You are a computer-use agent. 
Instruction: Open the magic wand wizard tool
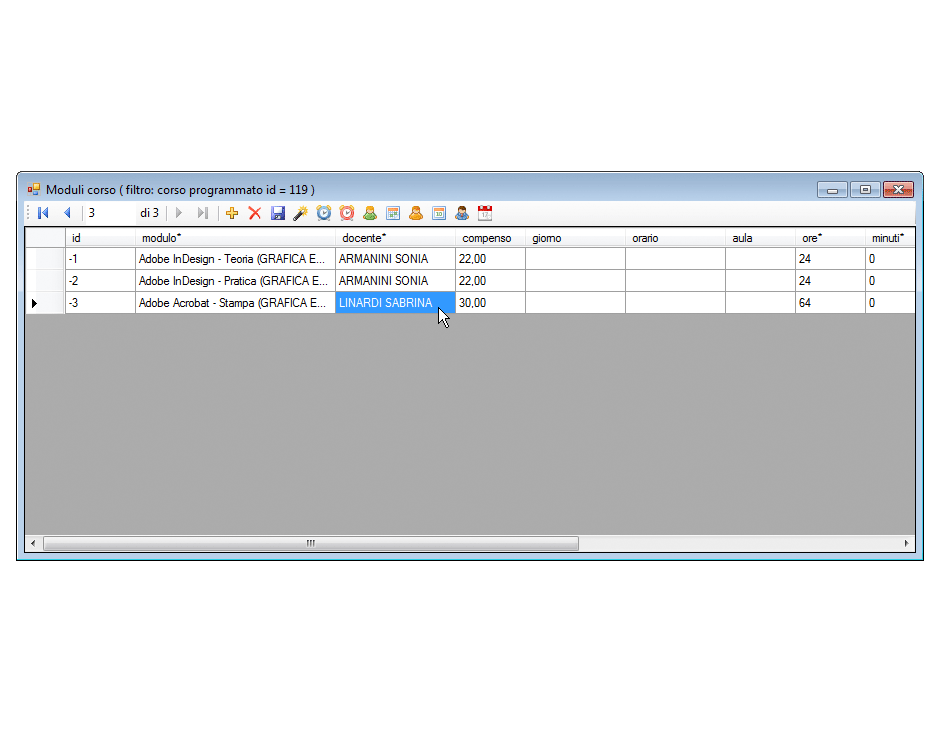pos(300,213)
